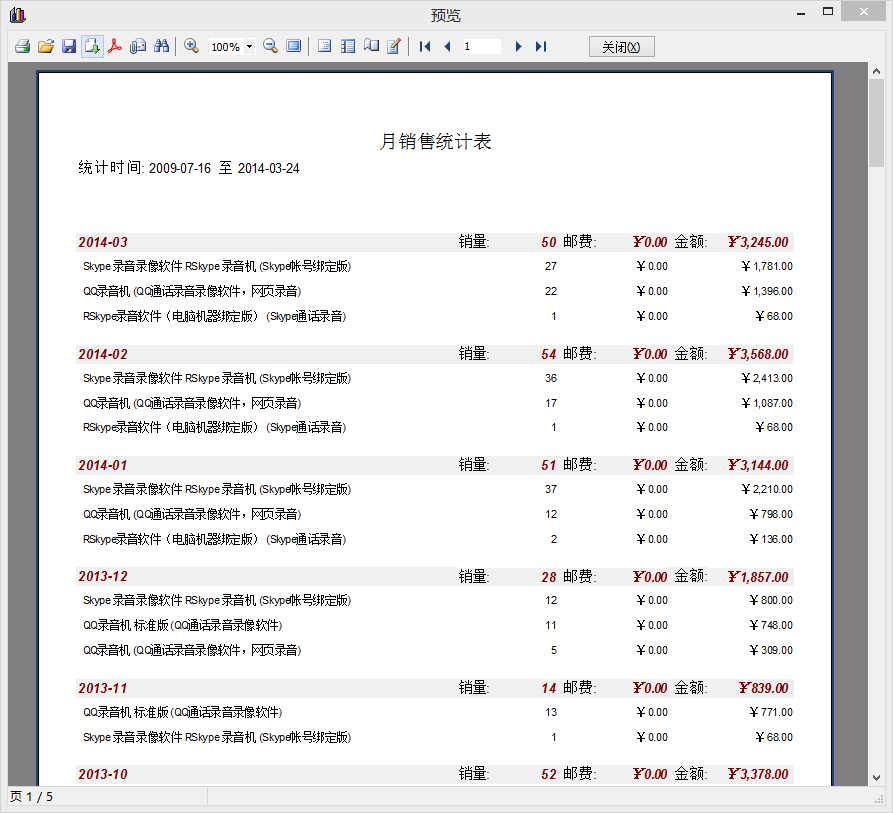The width and height of the screenshot is (893, 813).
Task: Zoom out of the report preview
Action: pyautogui.click(x=269, y=46)
